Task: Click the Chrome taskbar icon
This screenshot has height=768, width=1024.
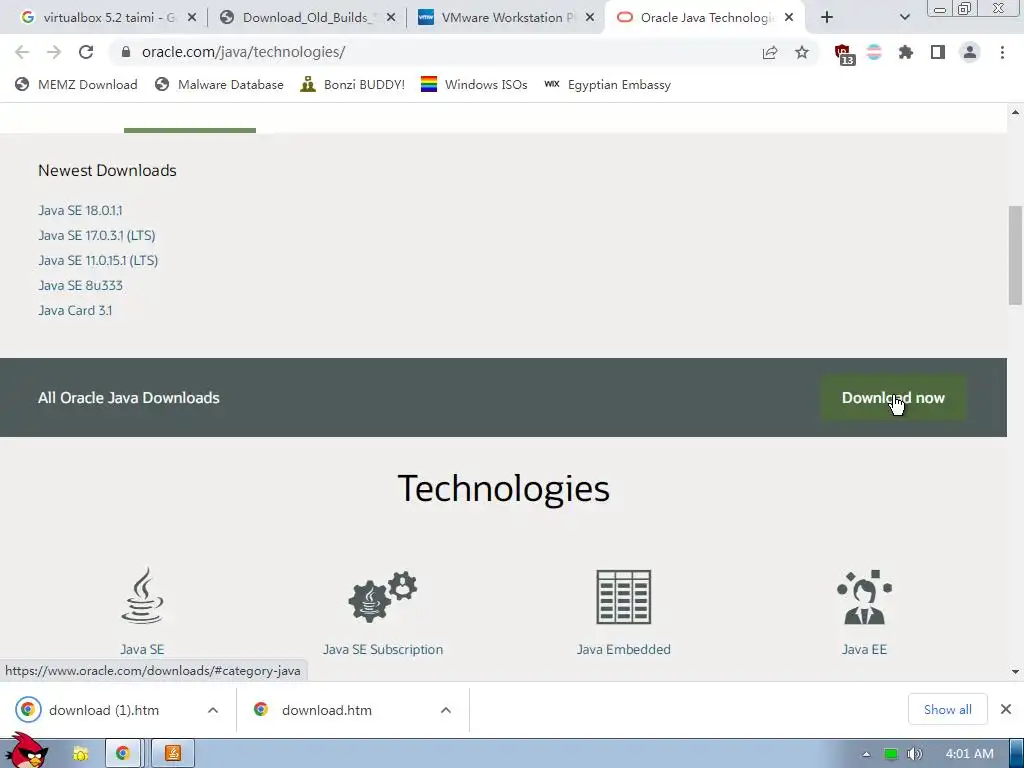Action: coord(123,754)
